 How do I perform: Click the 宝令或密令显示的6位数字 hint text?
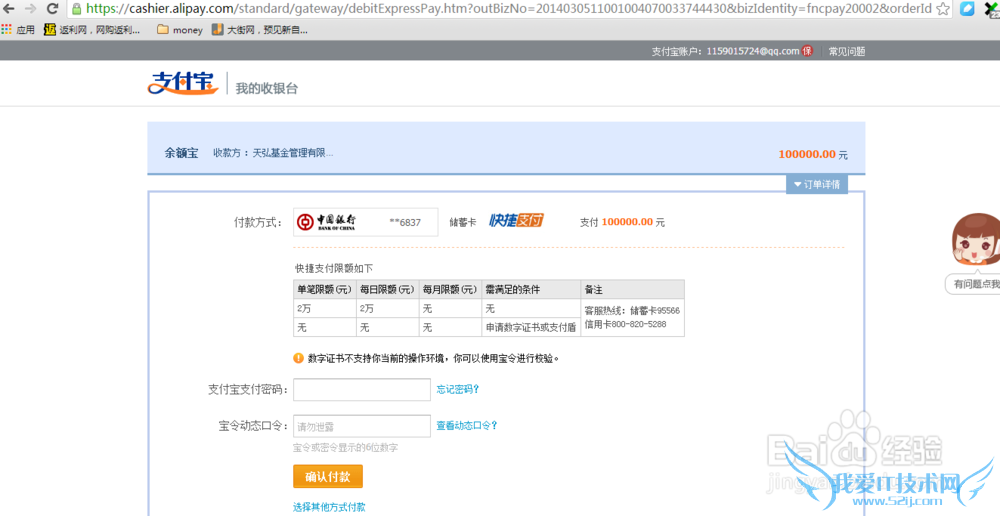tap(346, 448)
